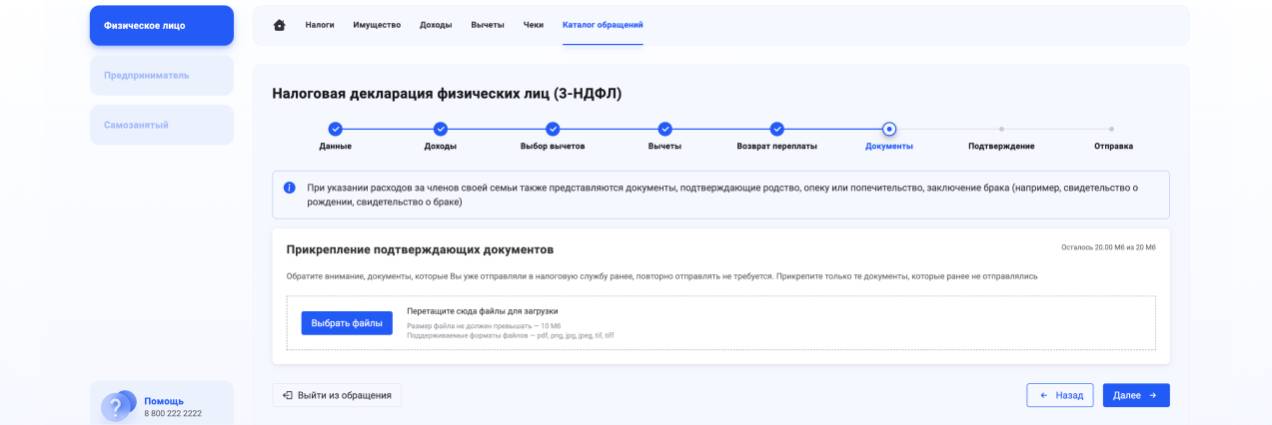The width and height of the screenshot is (1272, 425).
Task: Open the Имущество tab
Action: coord(377,25)
